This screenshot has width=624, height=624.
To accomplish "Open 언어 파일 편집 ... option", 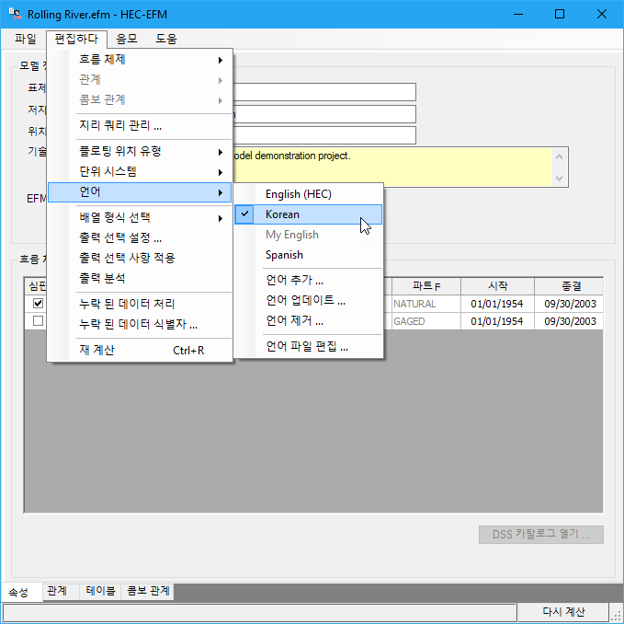I will click(x=306, y=347).
